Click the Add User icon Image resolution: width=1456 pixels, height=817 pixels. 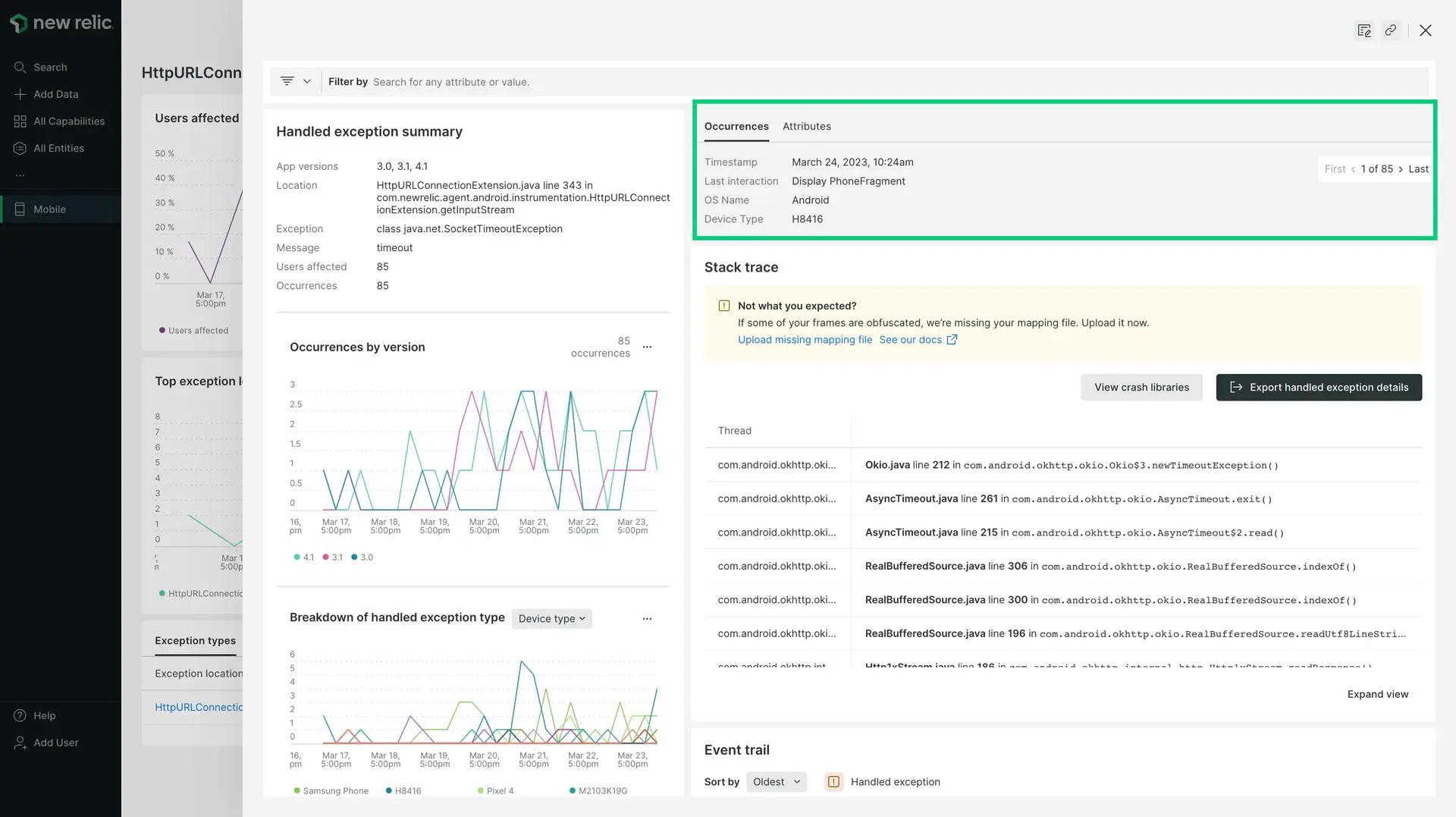pyautogui.click(x=20, y=743)
